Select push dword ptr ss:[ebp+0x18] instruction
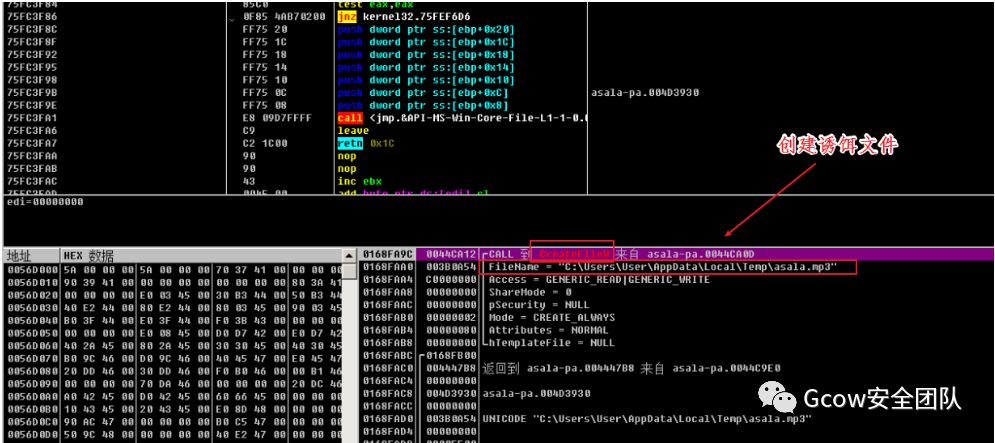The width and height of the screenshot is (995, 443). 426,55
